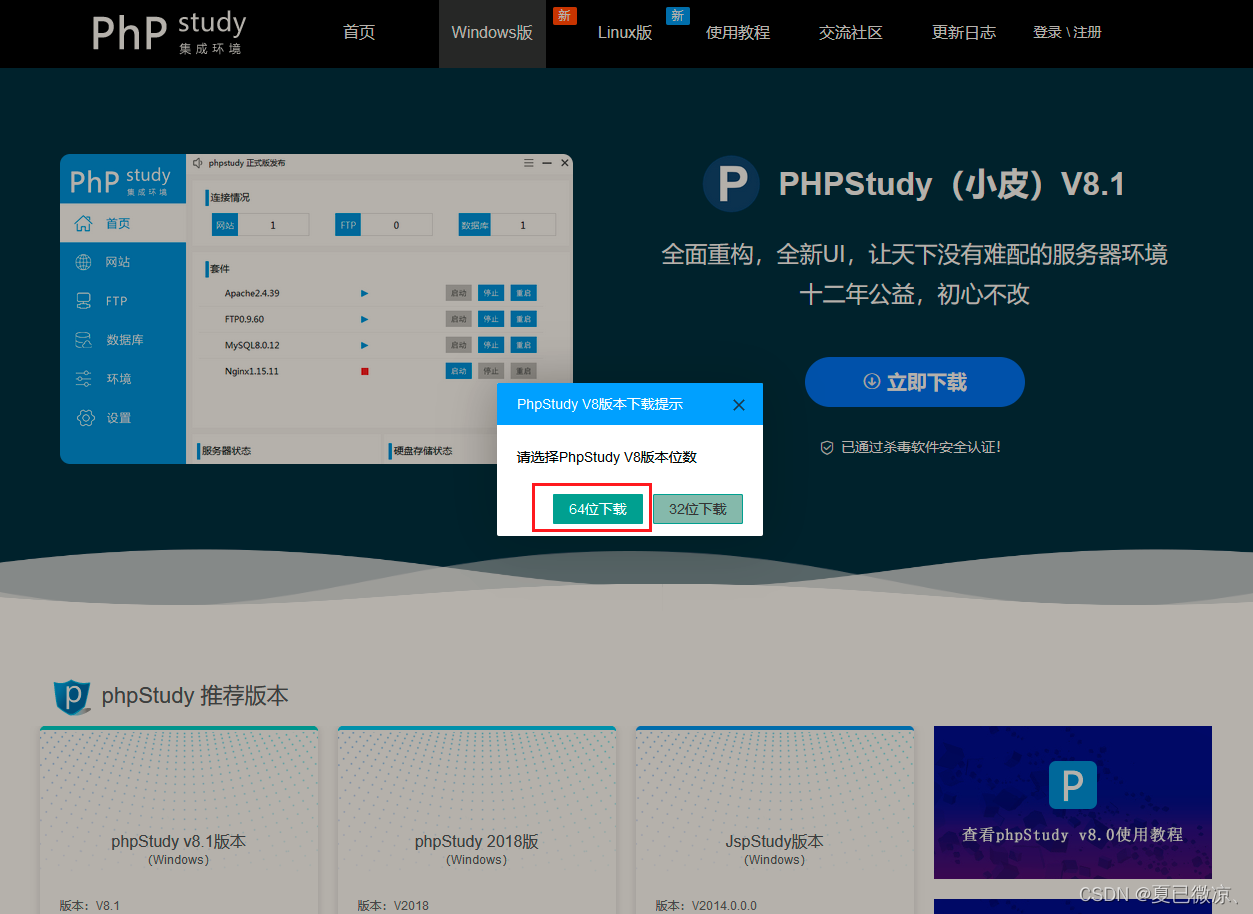Click the 网站 counter box showing 1
The image size is (1253, 914).
(x=261, y=225)
